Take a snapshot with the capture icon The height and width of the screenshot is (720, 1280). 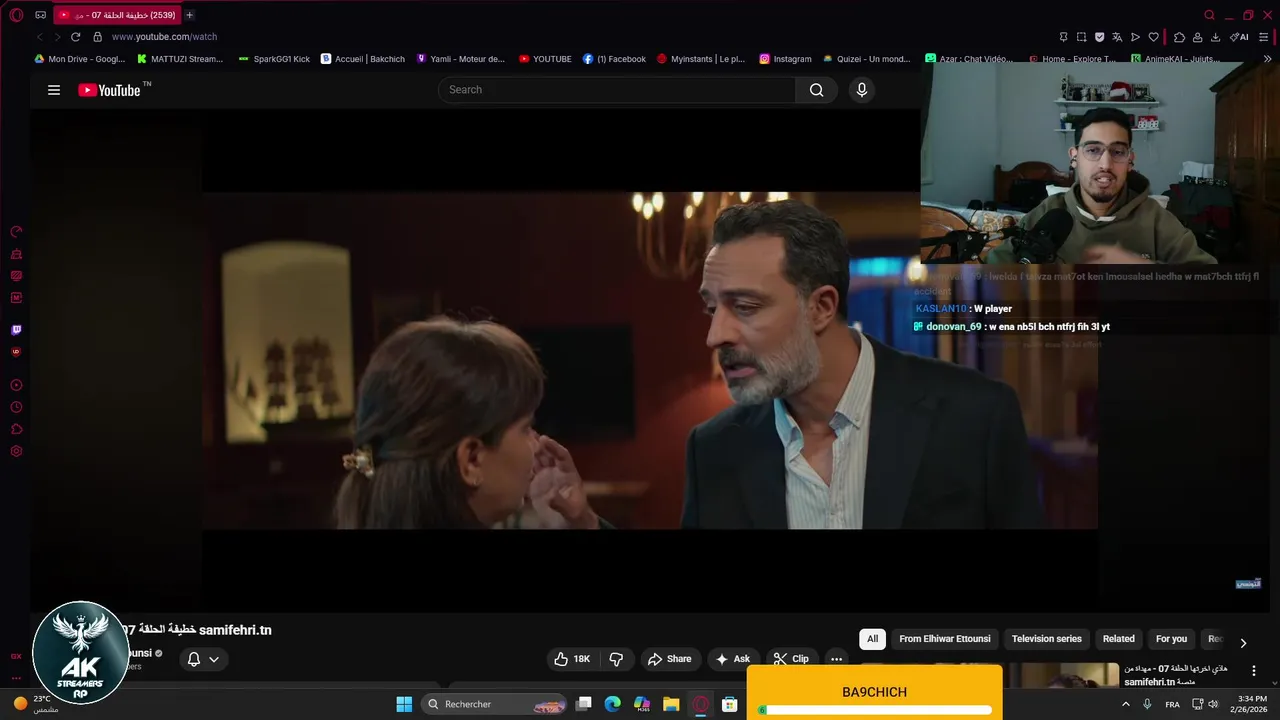[x=1081, y=37]
